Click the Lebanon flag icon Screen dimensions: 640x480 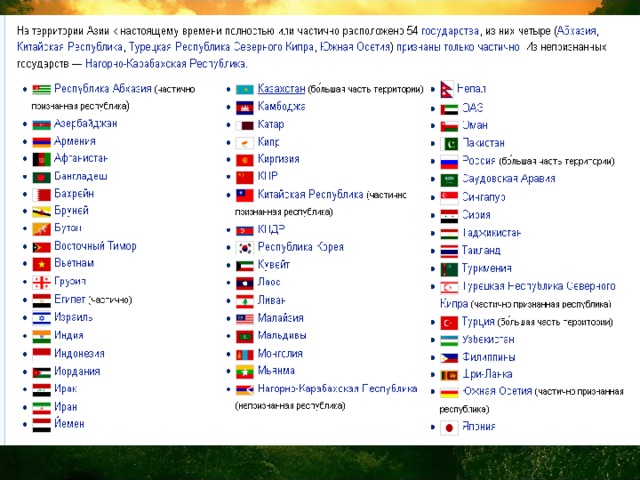pos(245,301)
